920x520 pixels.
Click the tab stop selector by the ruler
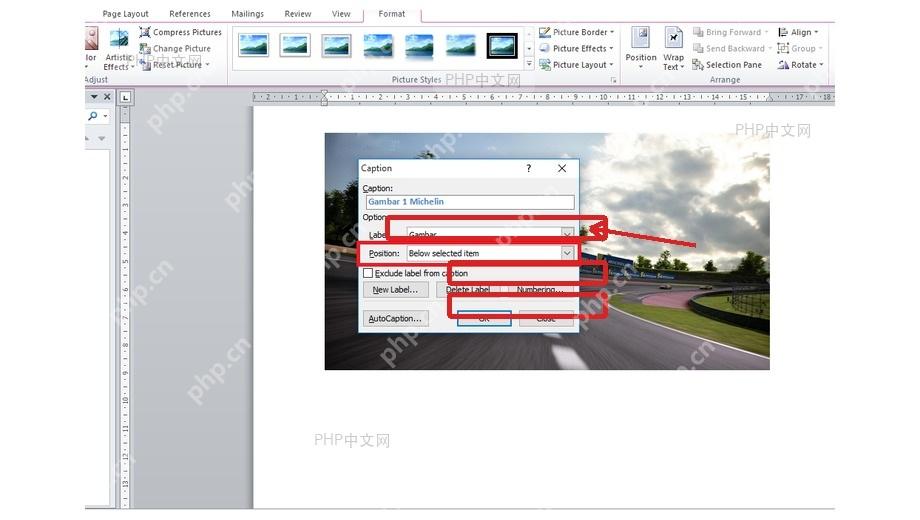click(126, 97)
